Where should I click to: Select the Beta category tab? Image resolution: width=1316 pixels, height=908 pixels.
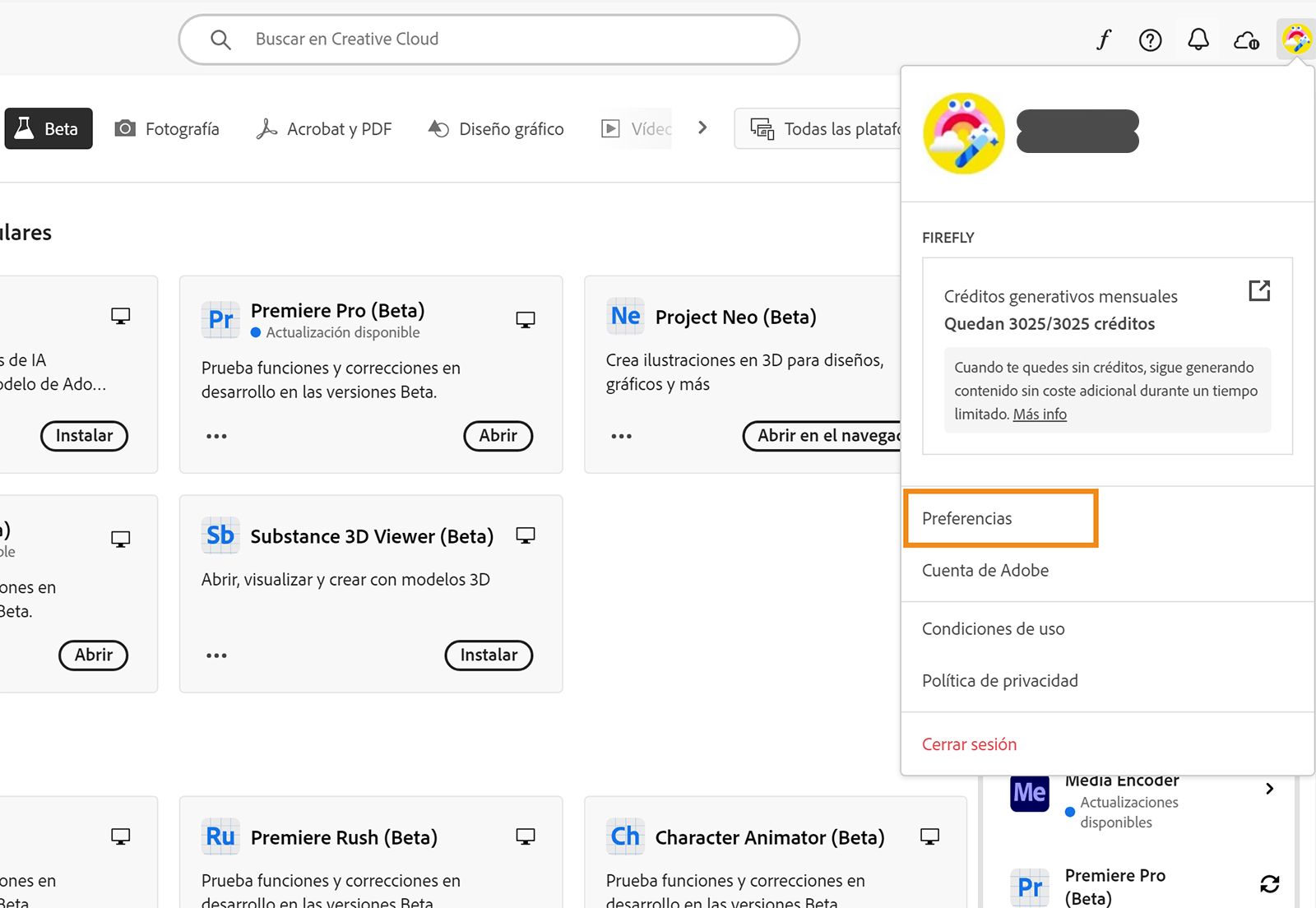(x=49, y=128)
